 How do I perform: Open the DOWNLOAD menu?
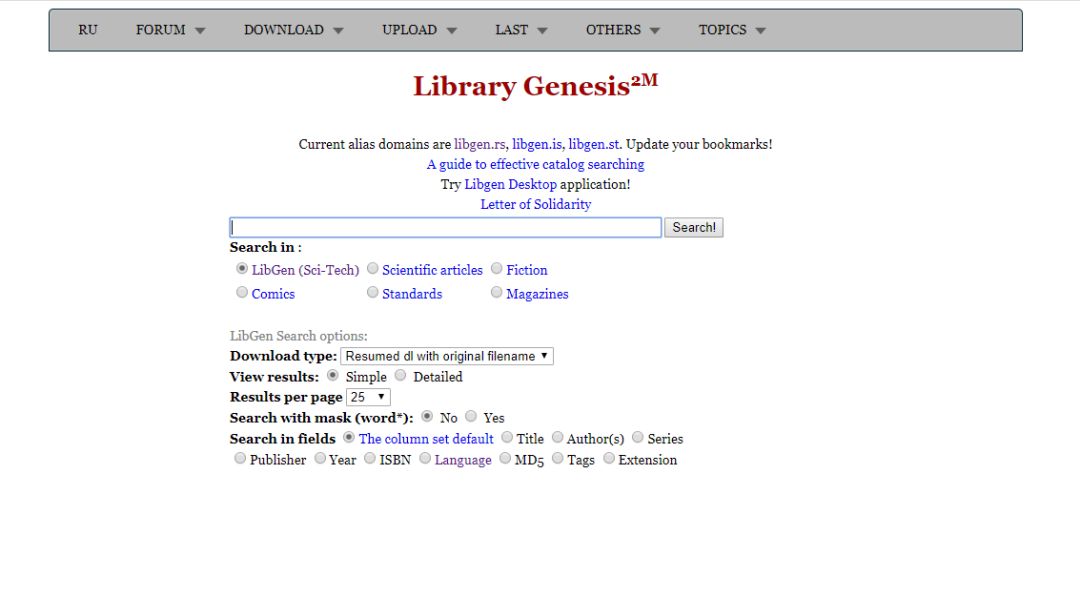click(x=283, y=30)
